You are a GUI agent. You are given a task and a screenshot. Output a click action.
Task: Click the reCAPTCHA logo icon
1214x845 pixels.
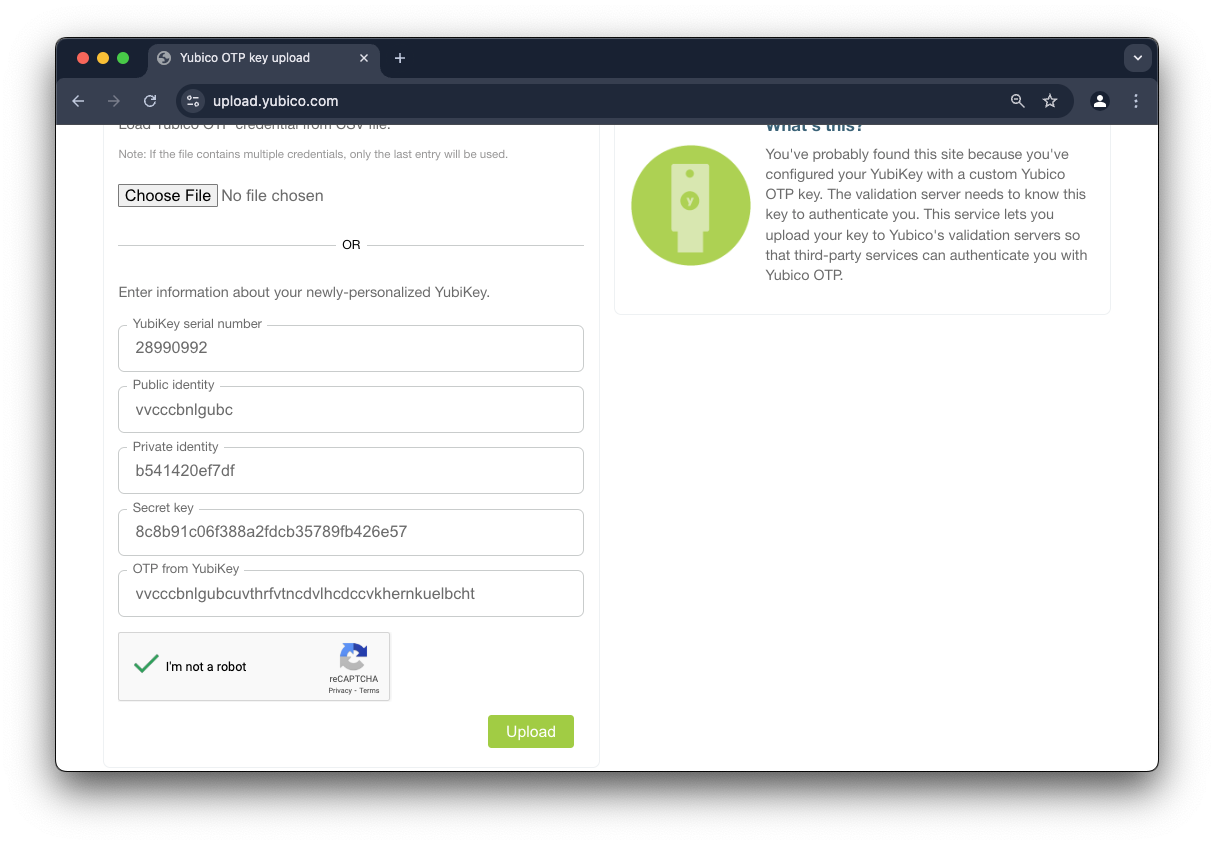(x=353, y=657)
